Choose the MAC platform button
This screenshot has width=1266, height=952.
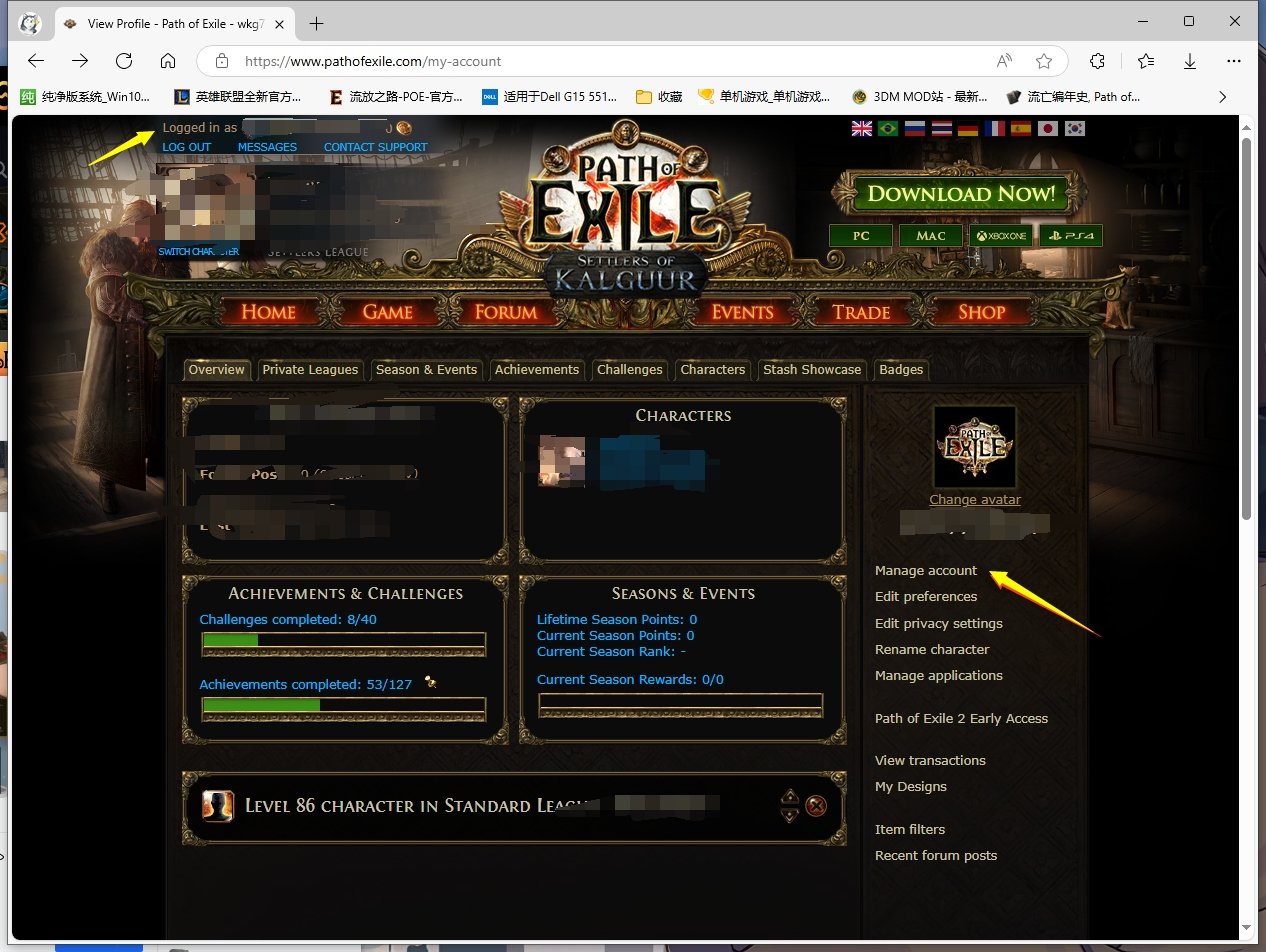(930, 236)
